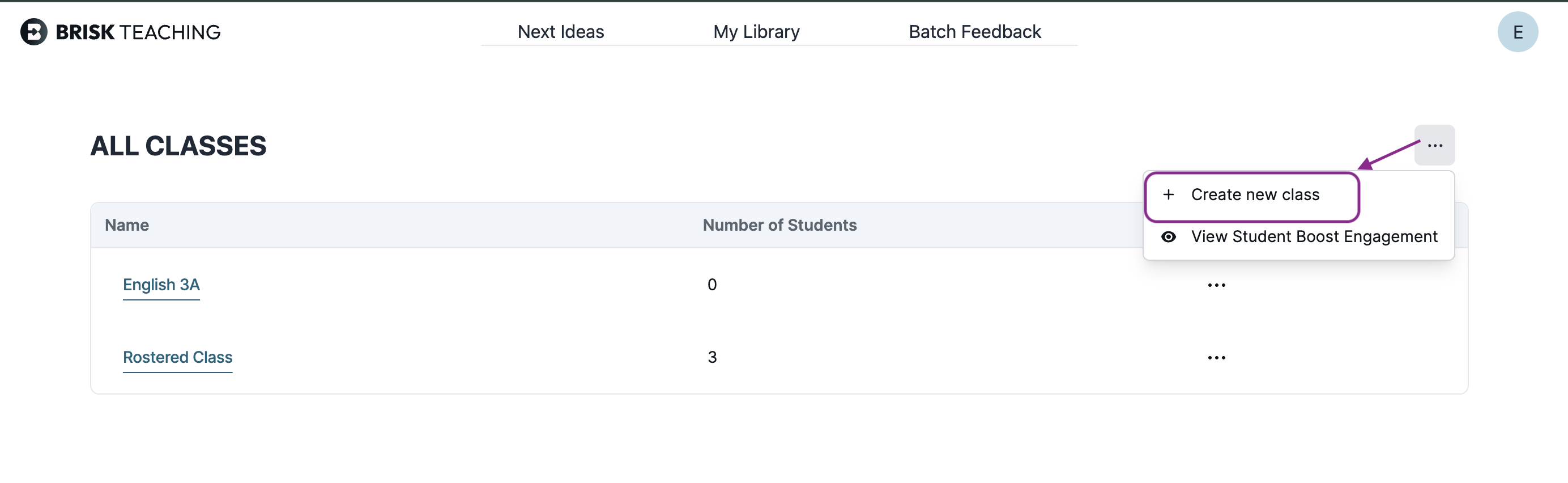Open the options menu for Rostered Class row
1568x483 pixels.
tap(1216, 358)
